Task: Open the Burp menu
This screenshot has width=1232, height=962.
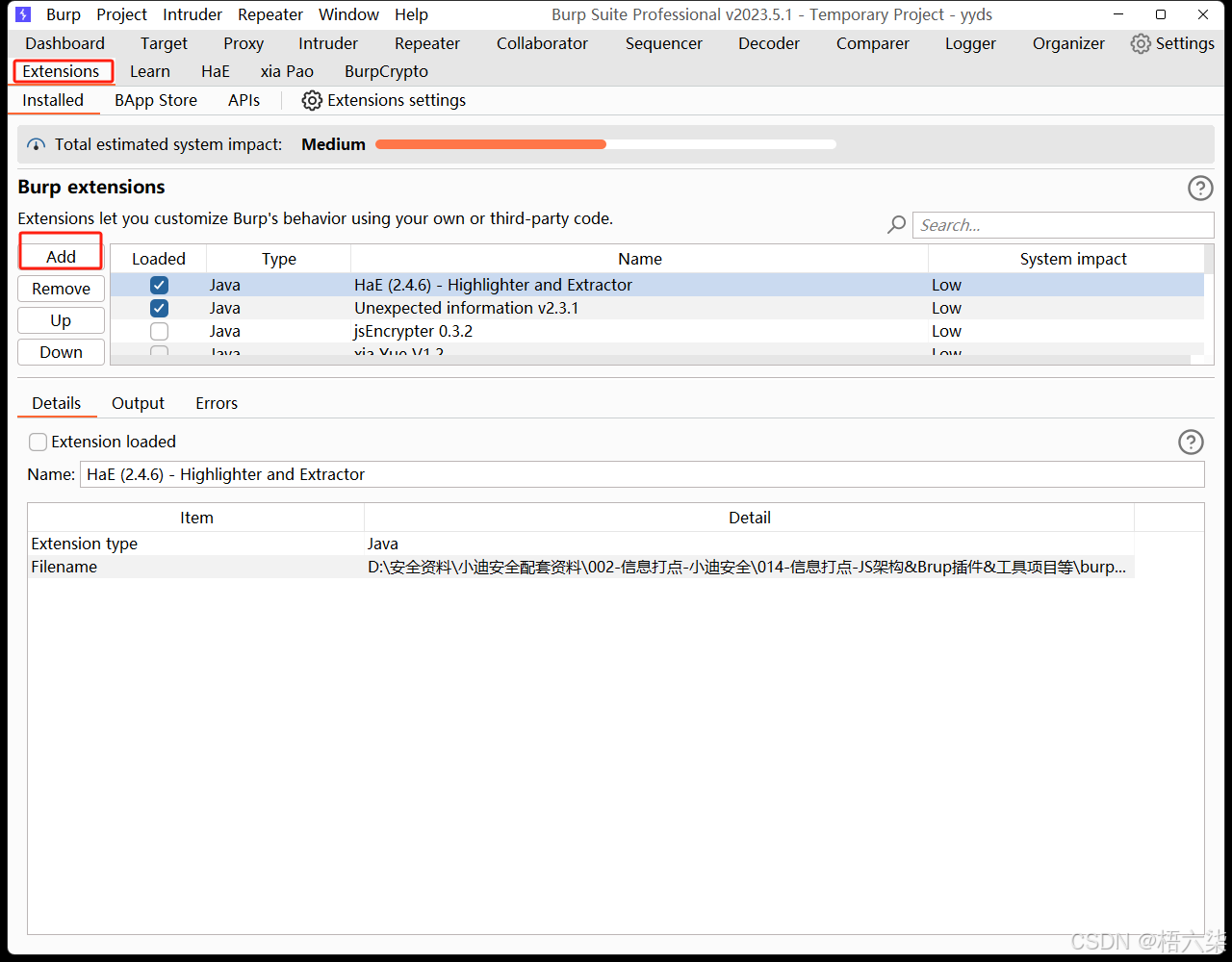Action: tap(64, 14)
